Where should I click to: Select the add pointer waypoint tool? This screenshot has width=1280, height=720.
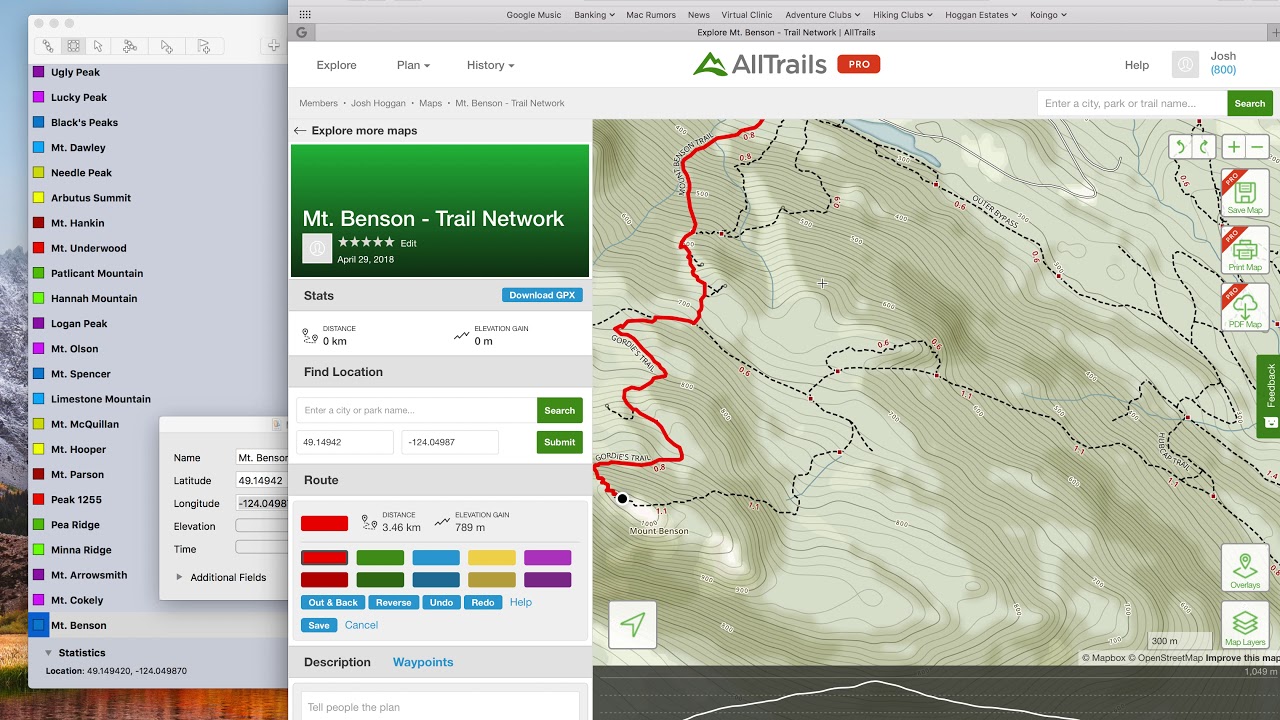click(x=167, y=46)
